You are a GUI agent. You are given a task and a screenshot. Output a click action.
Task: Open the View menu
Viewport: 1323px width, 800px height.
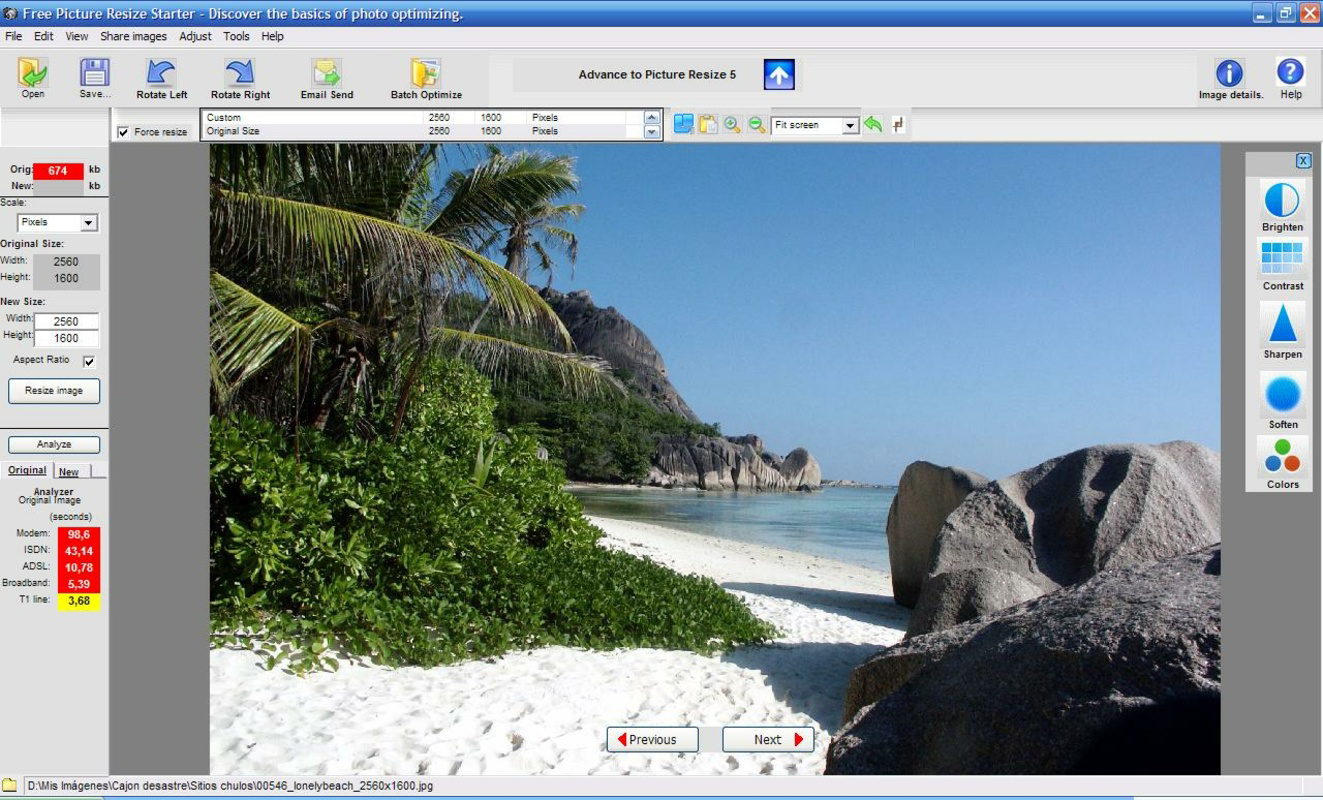(77, 36)
